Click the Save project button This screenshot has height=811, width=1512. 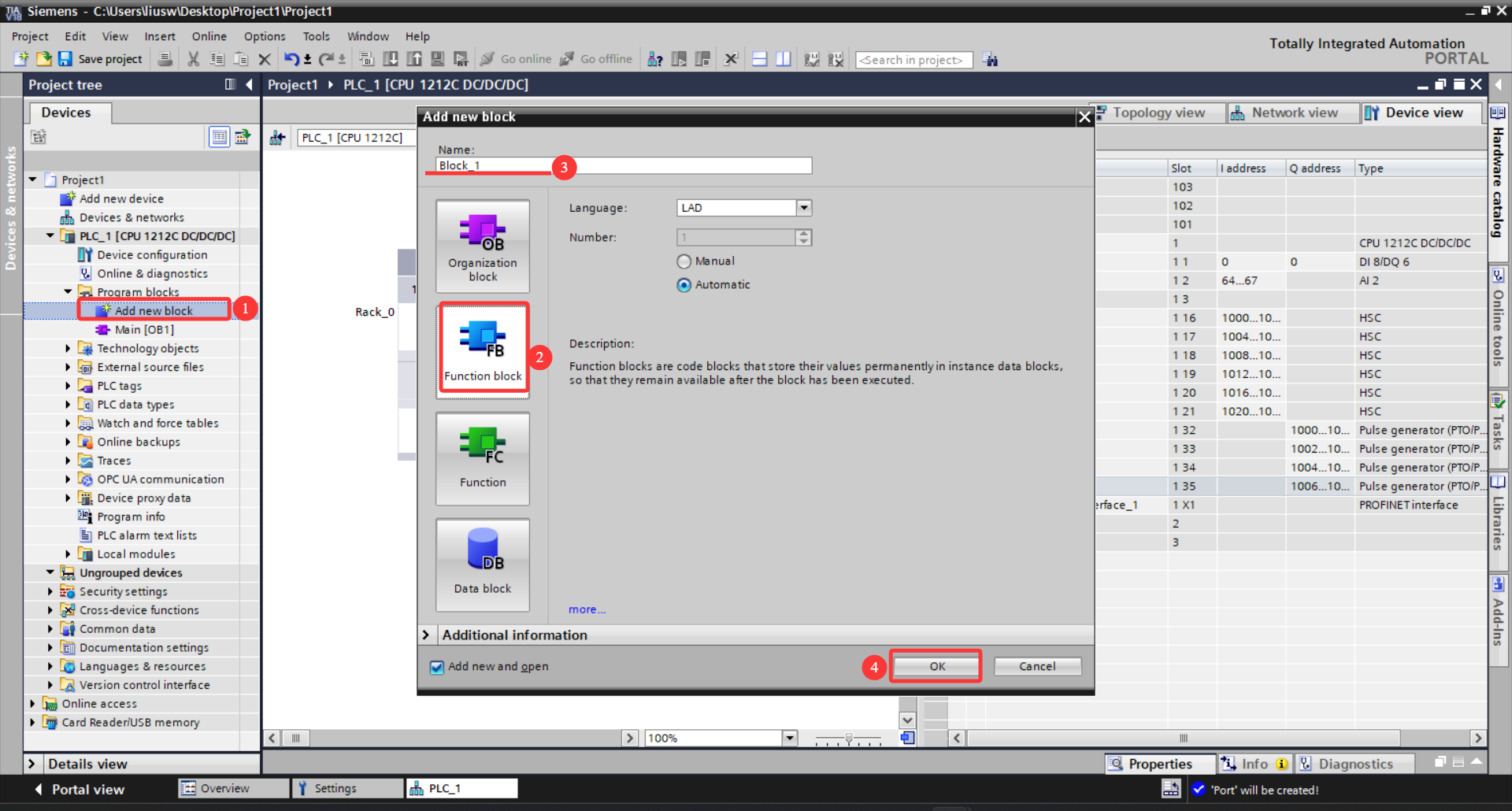click(x=101, y=59)
